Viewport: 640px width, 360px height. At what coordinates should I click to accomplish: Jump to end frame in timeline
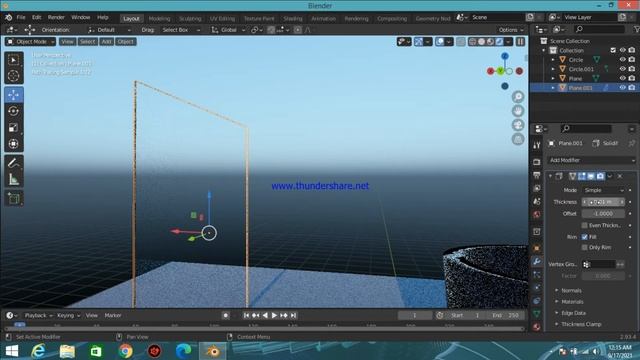coord(293,316)
